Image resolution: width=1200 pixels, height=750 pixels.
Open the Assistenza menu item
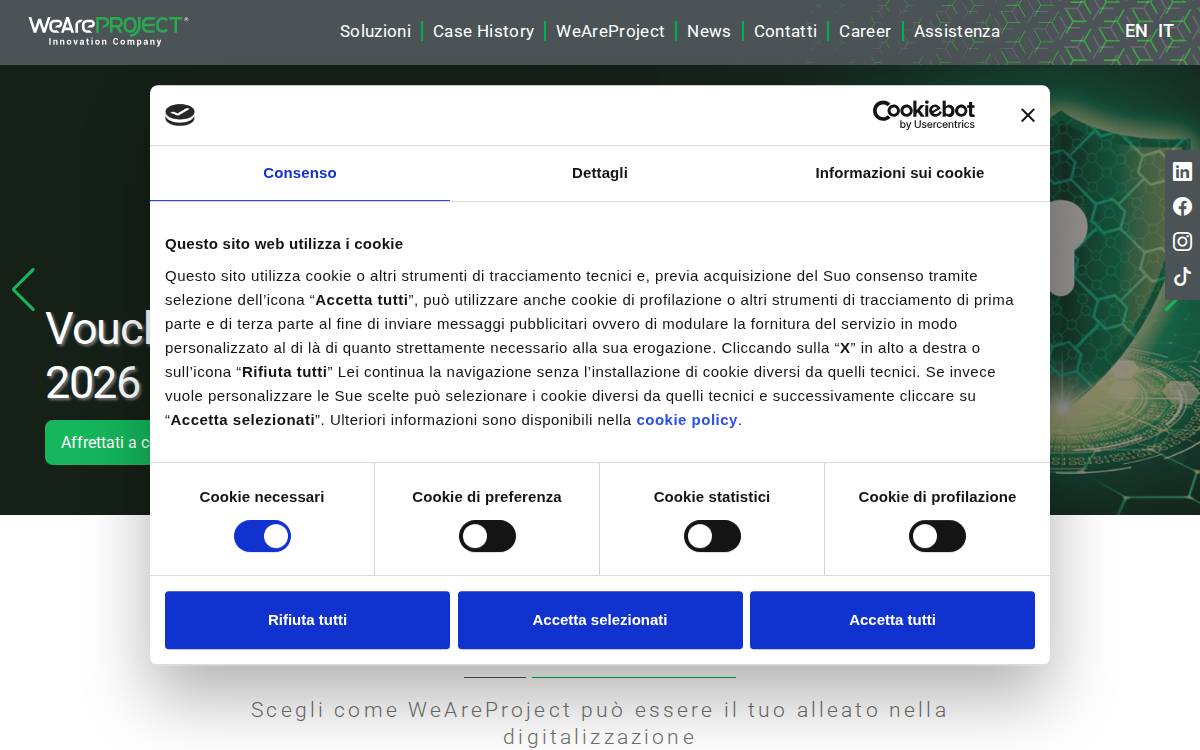point(957,31)
